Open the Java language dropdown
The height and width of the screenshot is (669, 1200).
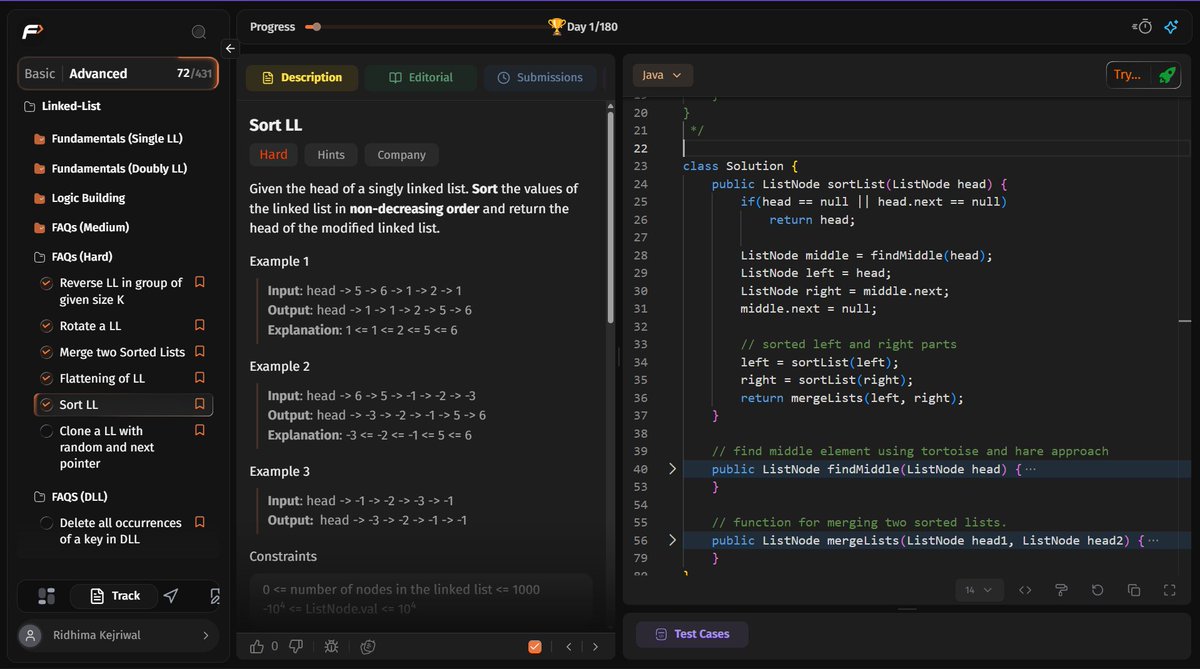coord(662,75)
